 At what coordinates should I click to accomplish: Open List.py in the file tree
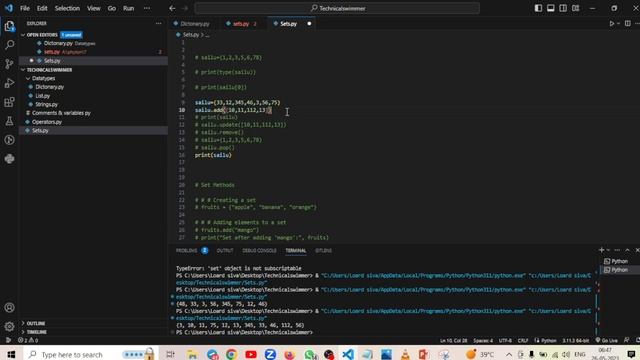(42, 96)
